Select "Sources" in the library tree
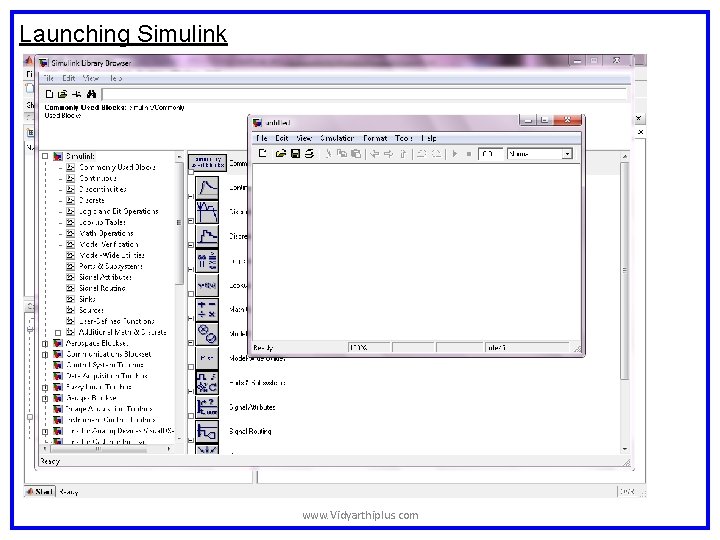This screenshot has height=540, width=720. click(x=91, y=310)
